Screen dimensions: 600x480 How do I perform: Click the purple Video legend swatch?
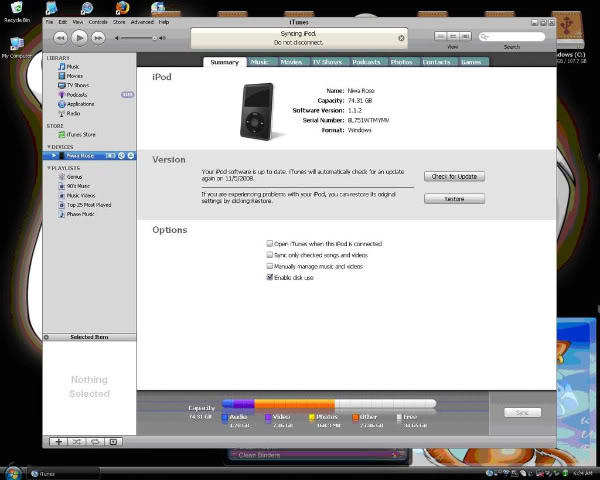(268, 417)
